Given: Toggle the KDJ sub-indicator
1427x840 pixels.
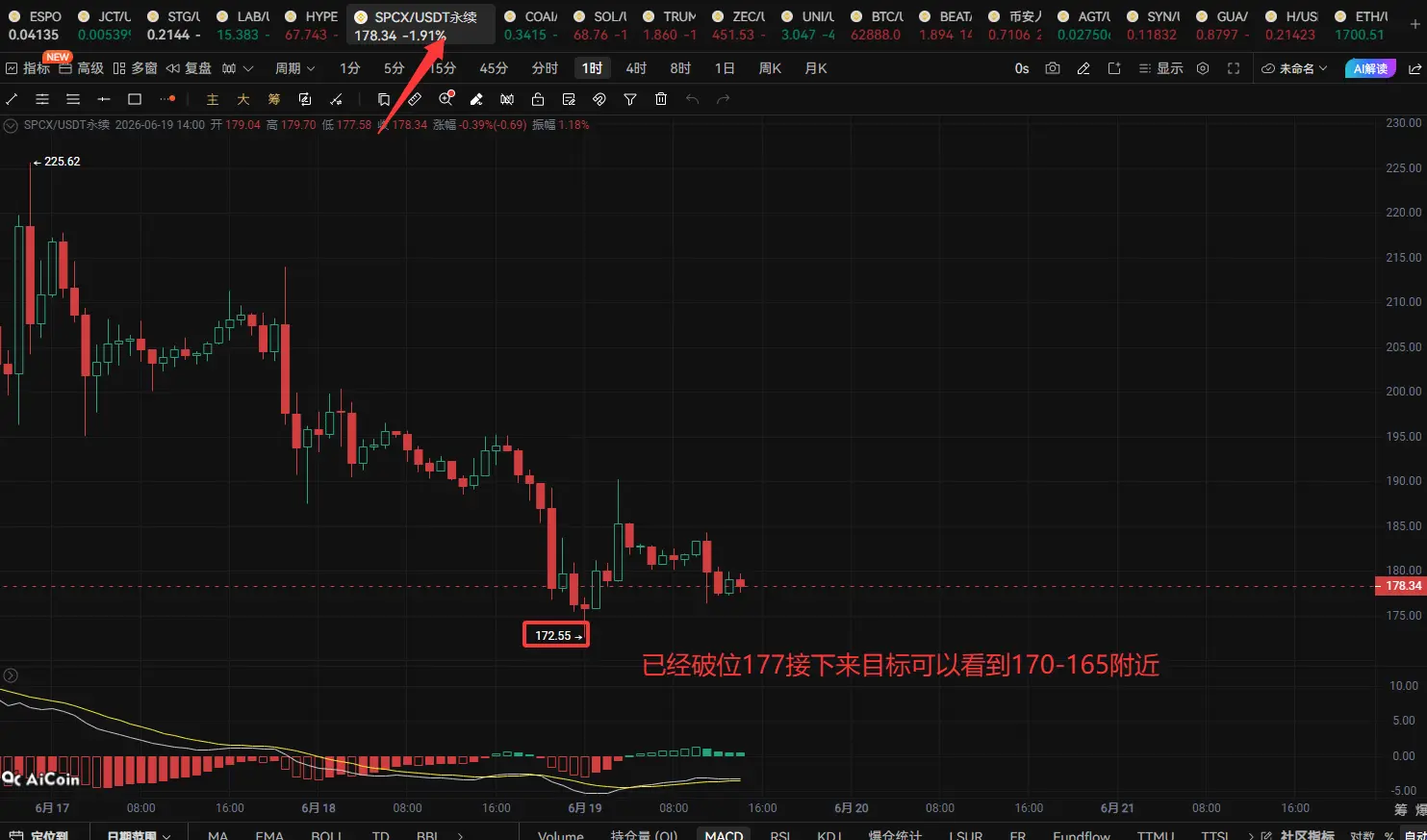Looking at the screenshot, I should pyautogui.click(x=829, y=835).
